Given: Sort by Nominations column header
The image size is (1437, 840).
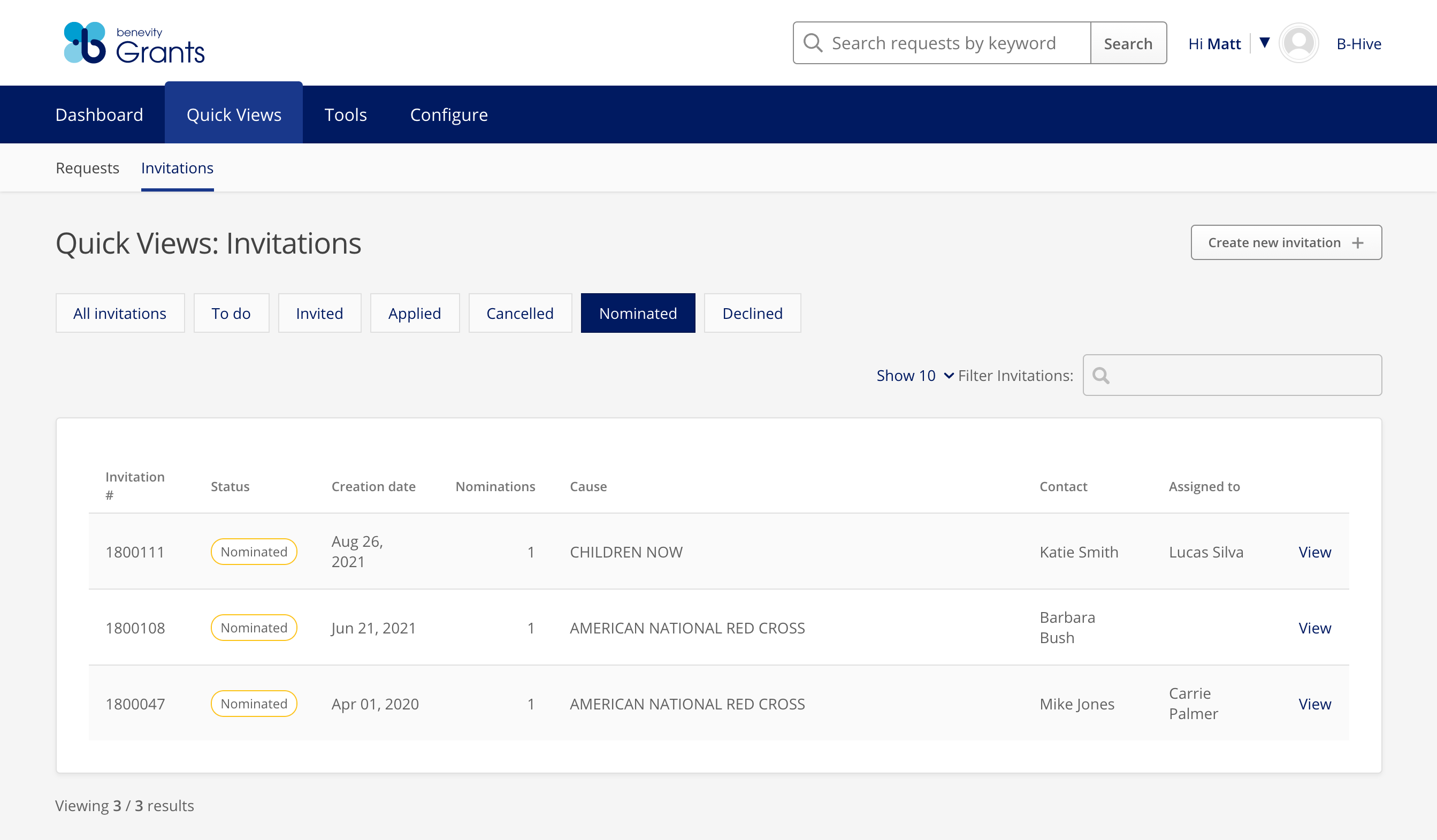Looking at the screenshot, I should pos(495,486).
